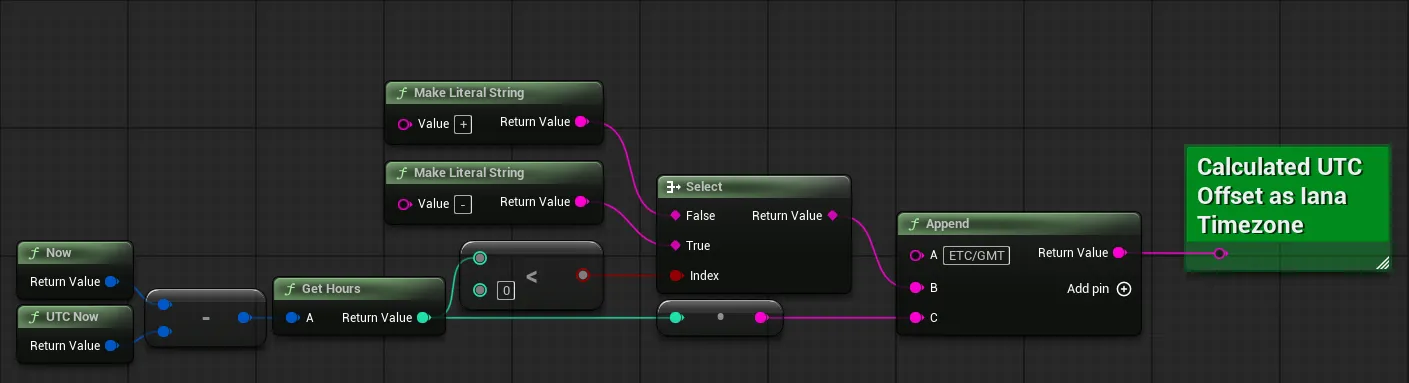
Task: Click the Select node's False pin
Action: coord(676,216)
